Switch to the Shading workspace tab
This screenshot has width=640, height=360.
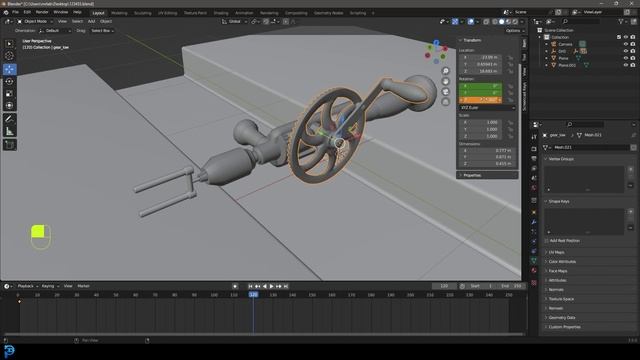[x=221, y=13]
